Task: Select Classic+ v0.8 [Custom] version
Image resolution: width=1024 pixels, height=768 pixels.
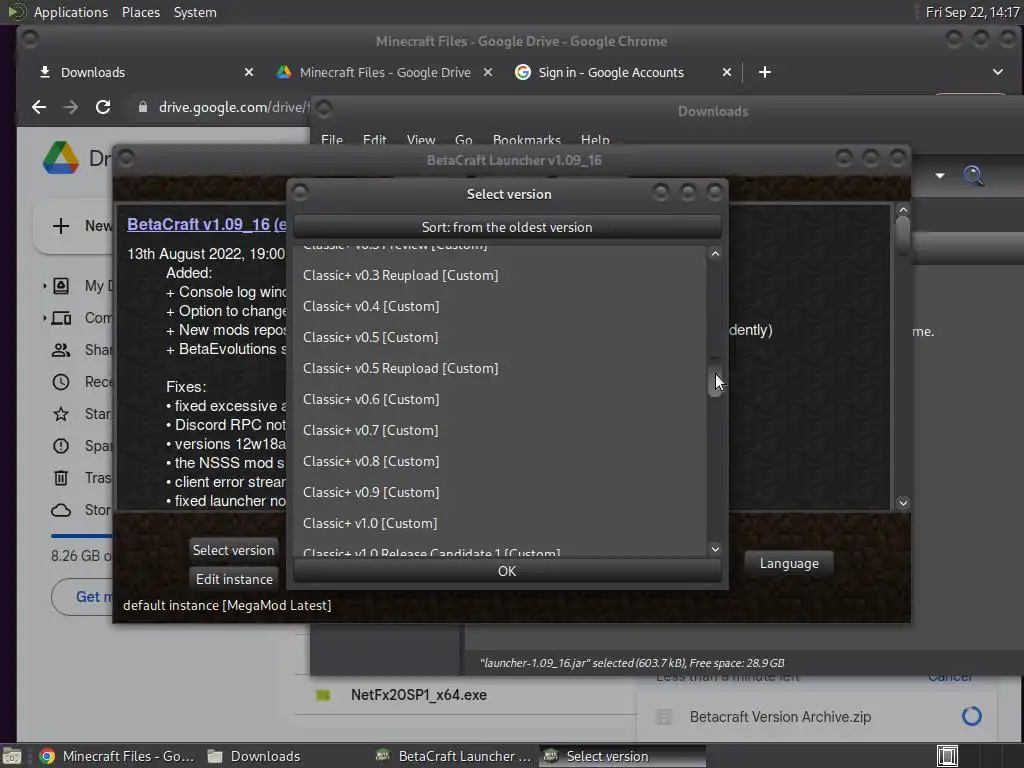Action: [500, 462]
